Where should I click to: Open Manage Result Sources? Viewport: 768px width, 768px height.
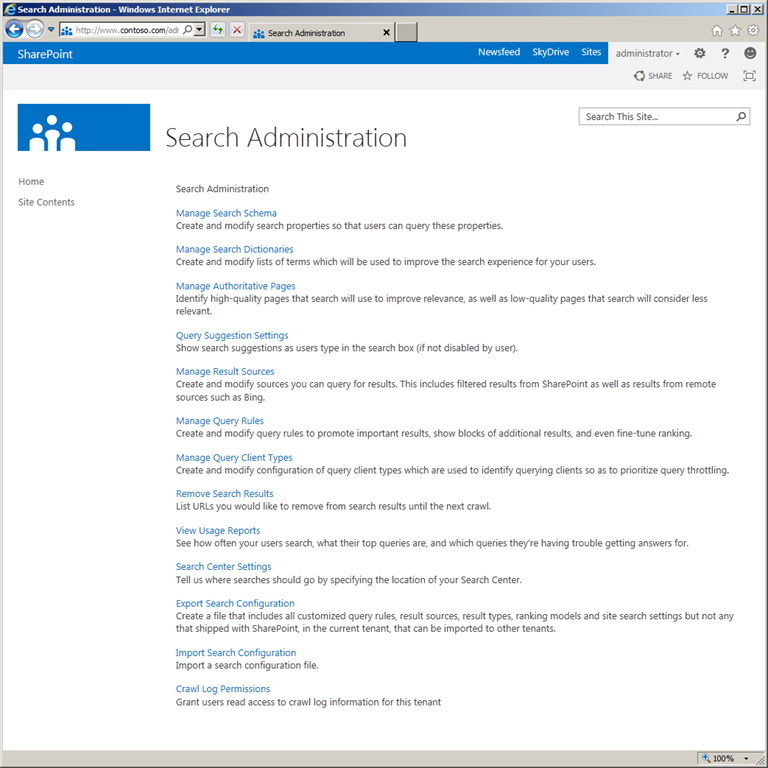[225, 372]
